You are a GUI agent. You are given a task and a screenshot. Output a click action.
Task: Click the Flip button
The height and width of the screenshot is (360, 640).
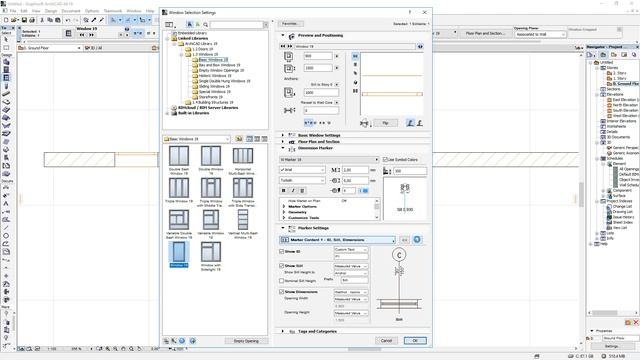[x=385, y=123]
